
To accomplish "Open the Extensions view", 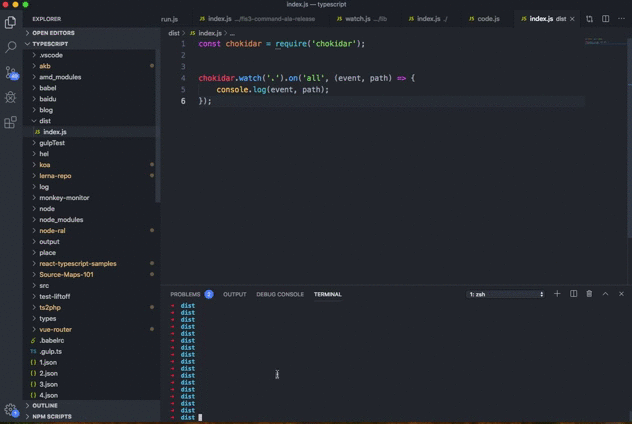I will 11,123.
